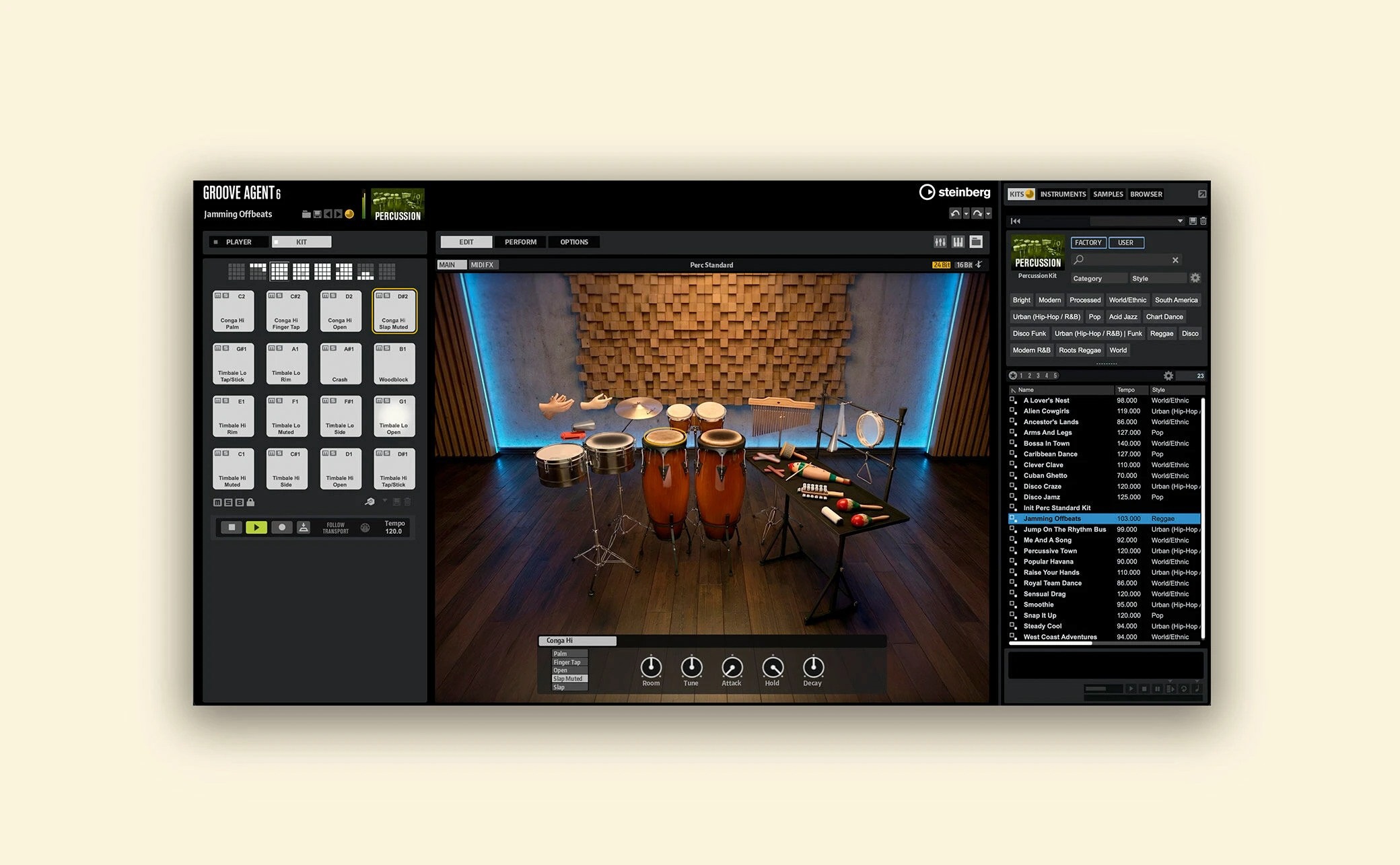Adjust the Tune knob
The height and width of the screenshot is (865, 1400).
click(x=691, y=667)
